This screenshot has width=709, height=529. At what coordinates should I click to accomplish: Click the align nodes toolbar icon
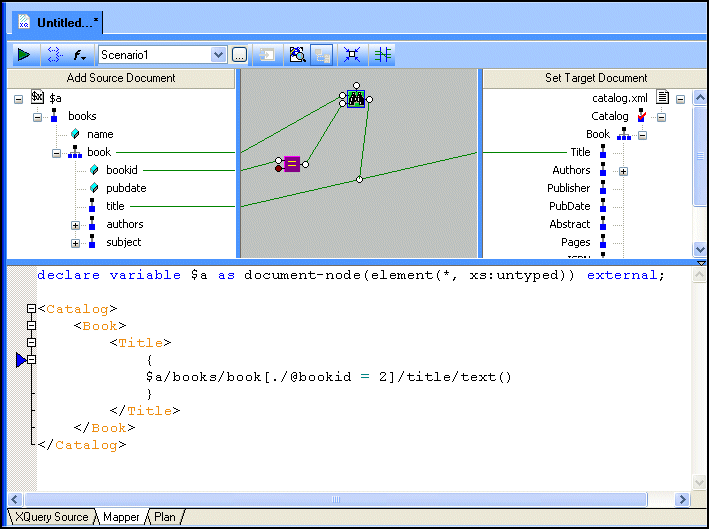382,55
